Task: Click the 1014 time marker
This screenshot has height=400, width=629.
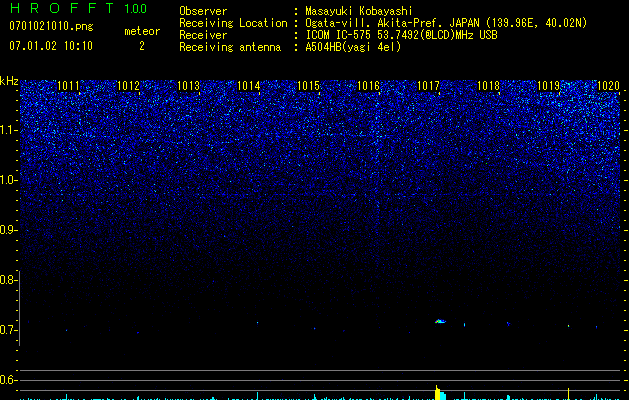Action: tap(249, 85)
